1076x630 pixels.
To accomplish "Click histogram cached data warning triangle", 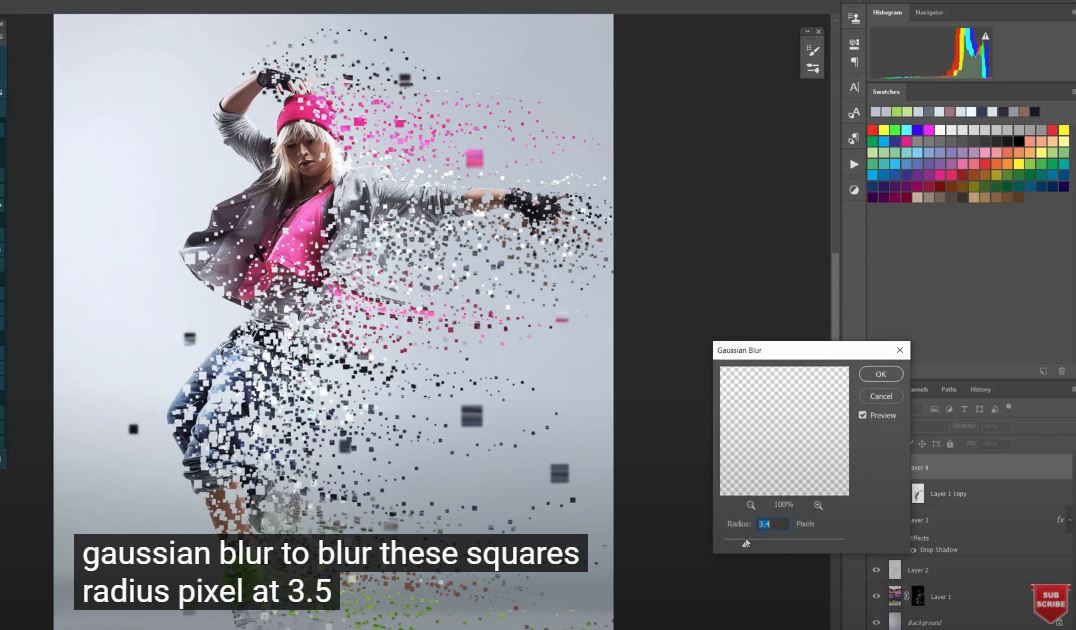I will click(985, 36).
